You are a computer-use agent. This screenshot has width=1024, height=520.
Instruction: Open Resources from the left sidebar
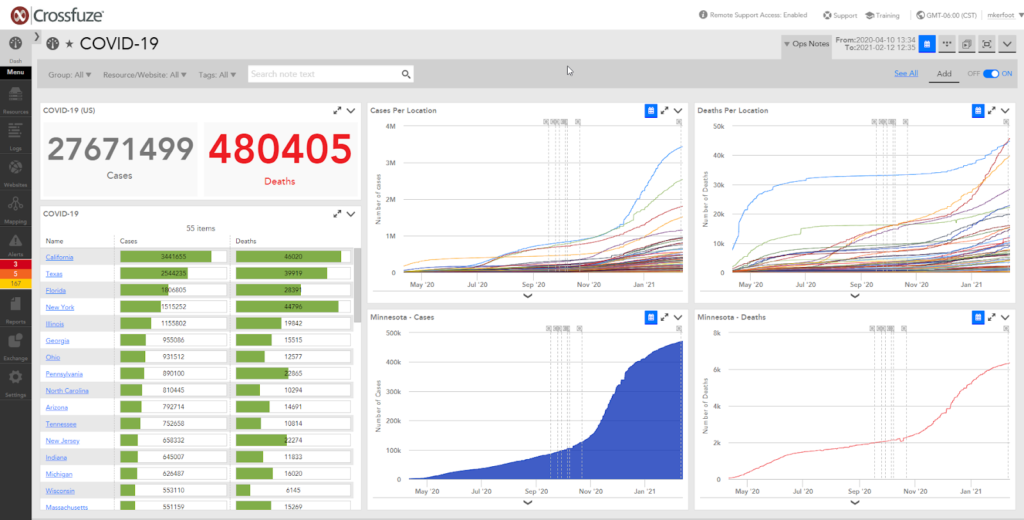click(15, 99)
